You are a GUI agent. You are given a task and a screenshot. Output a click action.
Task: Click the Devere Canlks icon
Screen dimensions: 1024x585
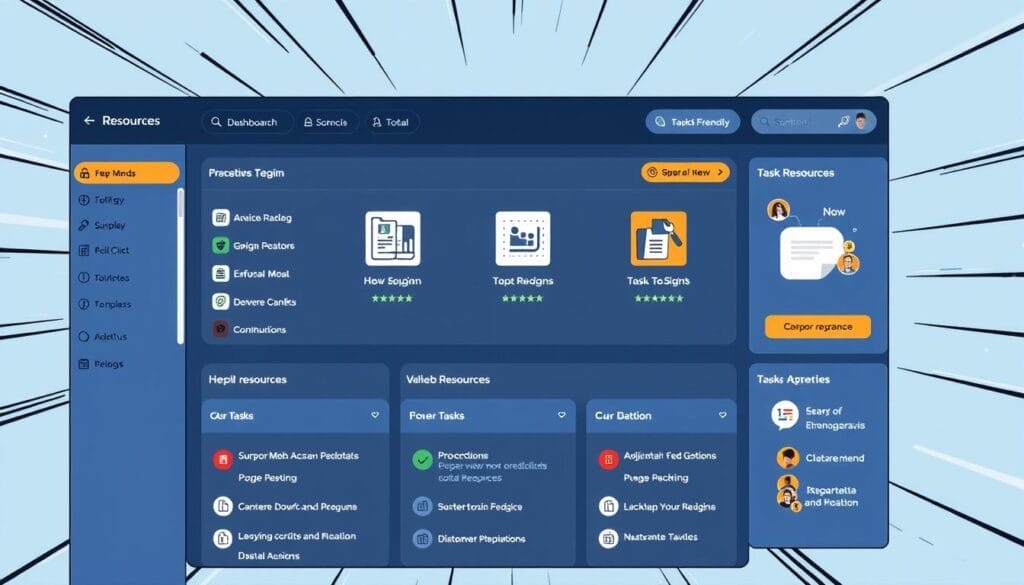[221, 302]
